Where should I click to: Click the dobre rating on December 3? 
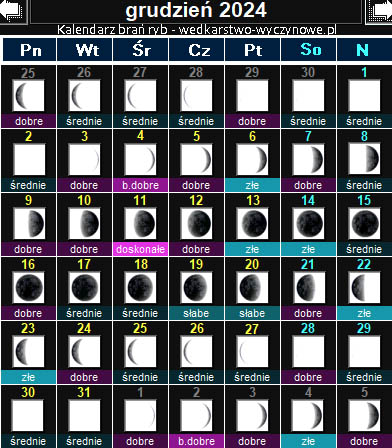(x=84, y=185)
